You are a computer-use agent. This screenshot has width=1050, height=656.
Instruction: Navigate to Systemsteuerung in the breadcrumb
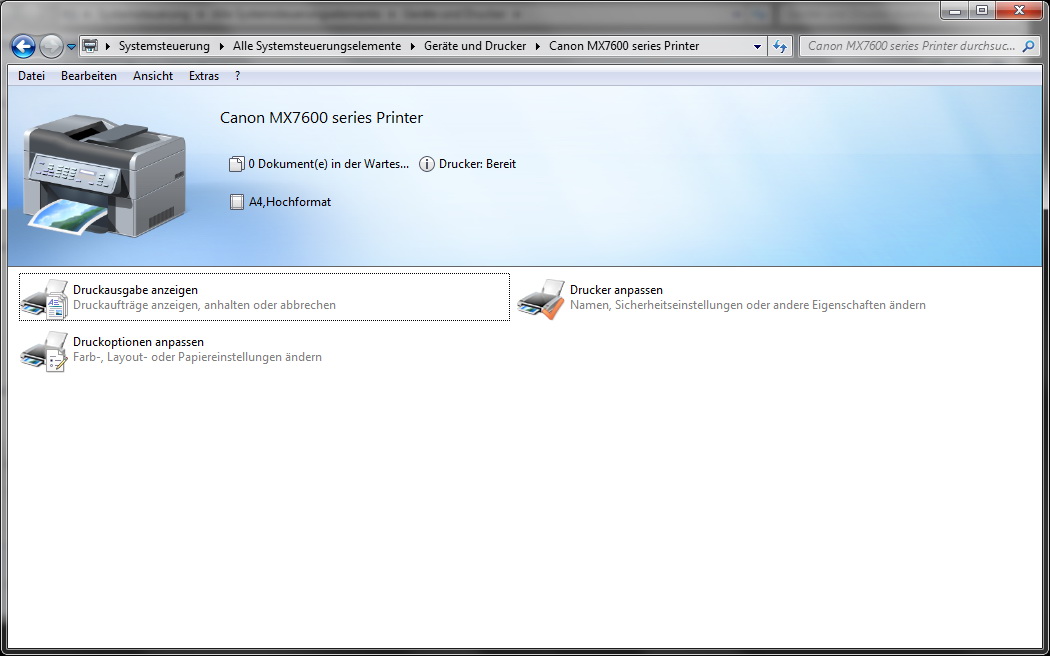(164, 46)
